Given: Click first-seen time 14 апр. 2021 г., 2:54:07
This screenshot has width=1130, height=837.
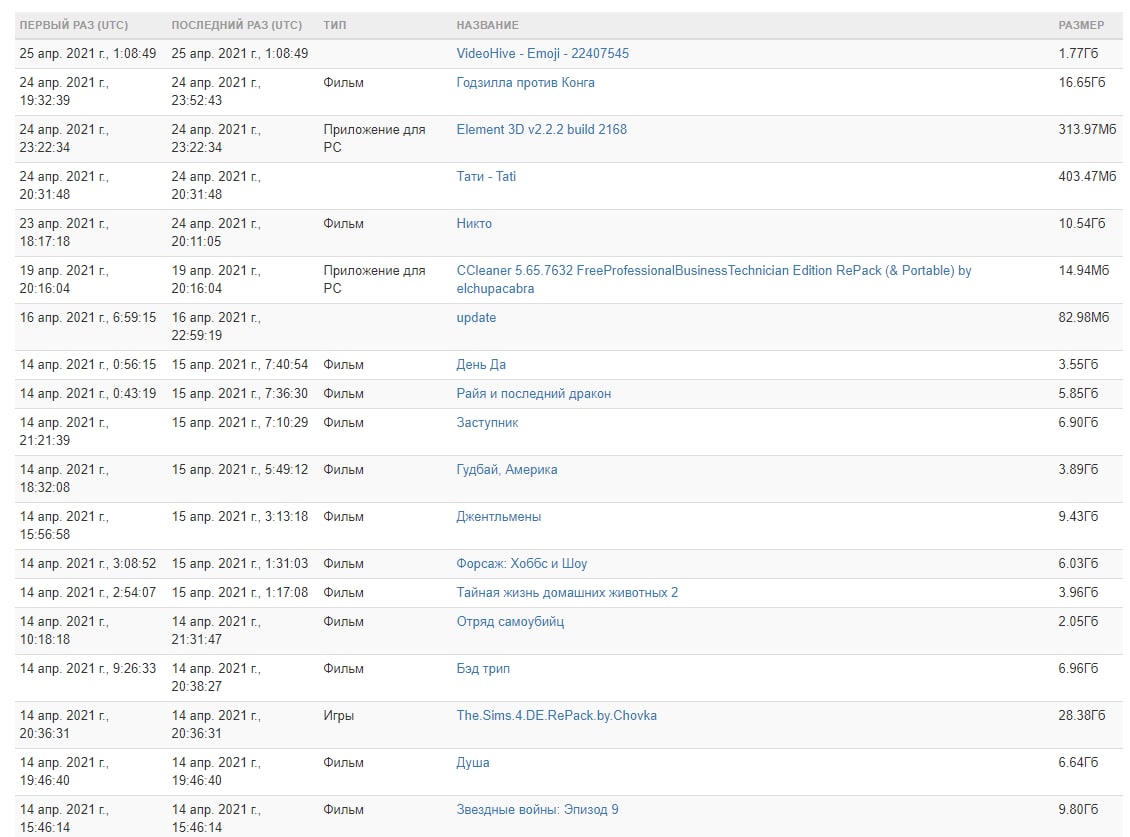Looking at the screenshot, I should [88, 593].
